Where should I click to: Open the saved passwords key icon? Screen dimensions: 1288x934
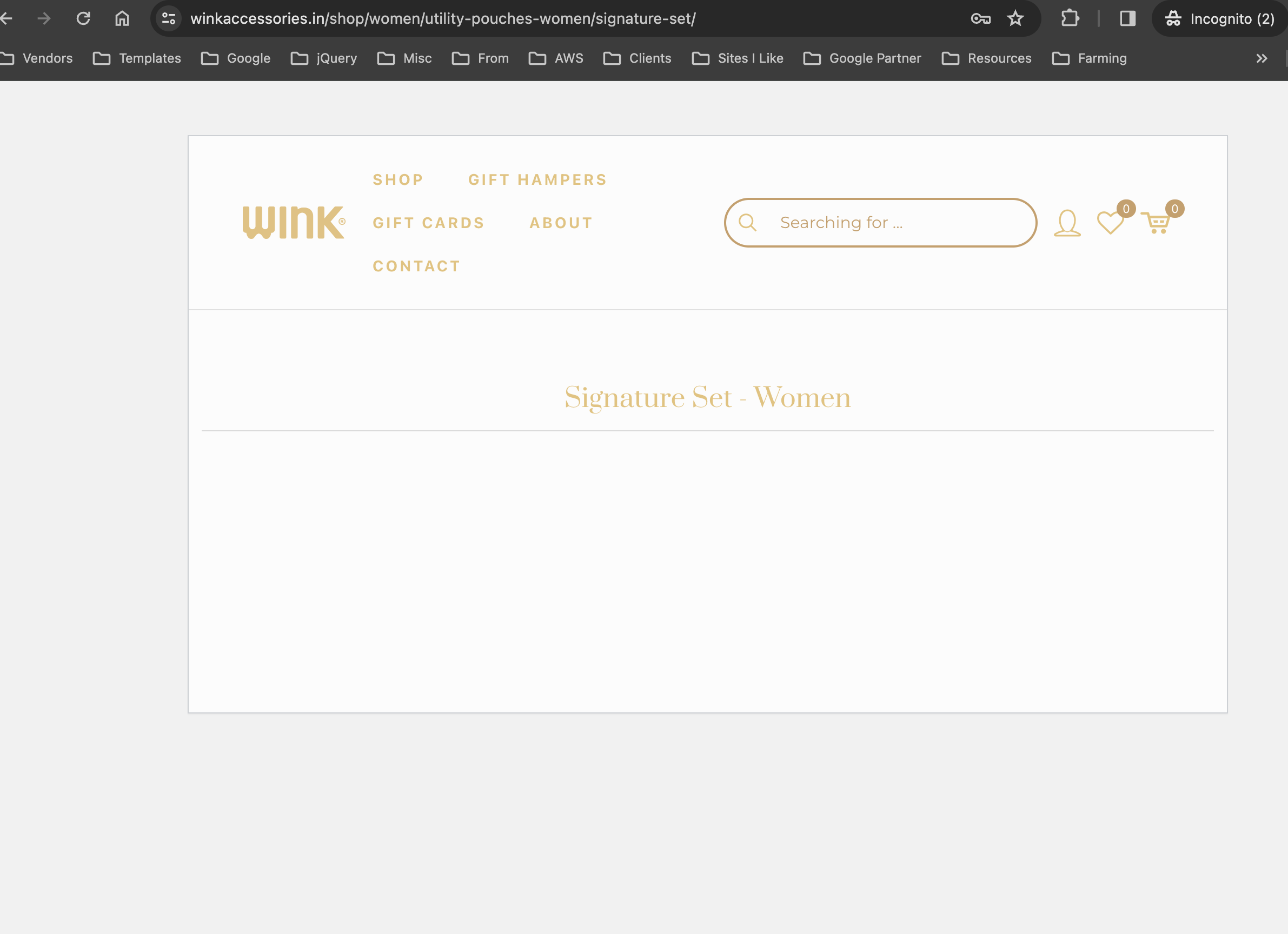tap(981, 19)
